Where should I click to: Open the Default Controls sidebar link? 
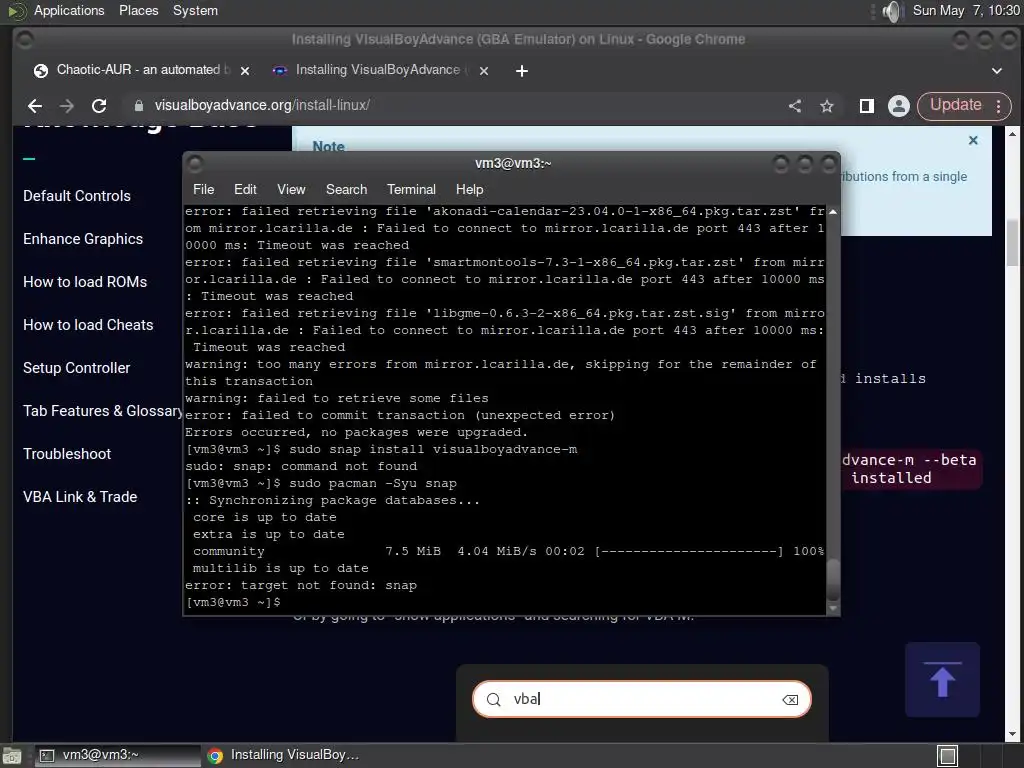[76, 196]
